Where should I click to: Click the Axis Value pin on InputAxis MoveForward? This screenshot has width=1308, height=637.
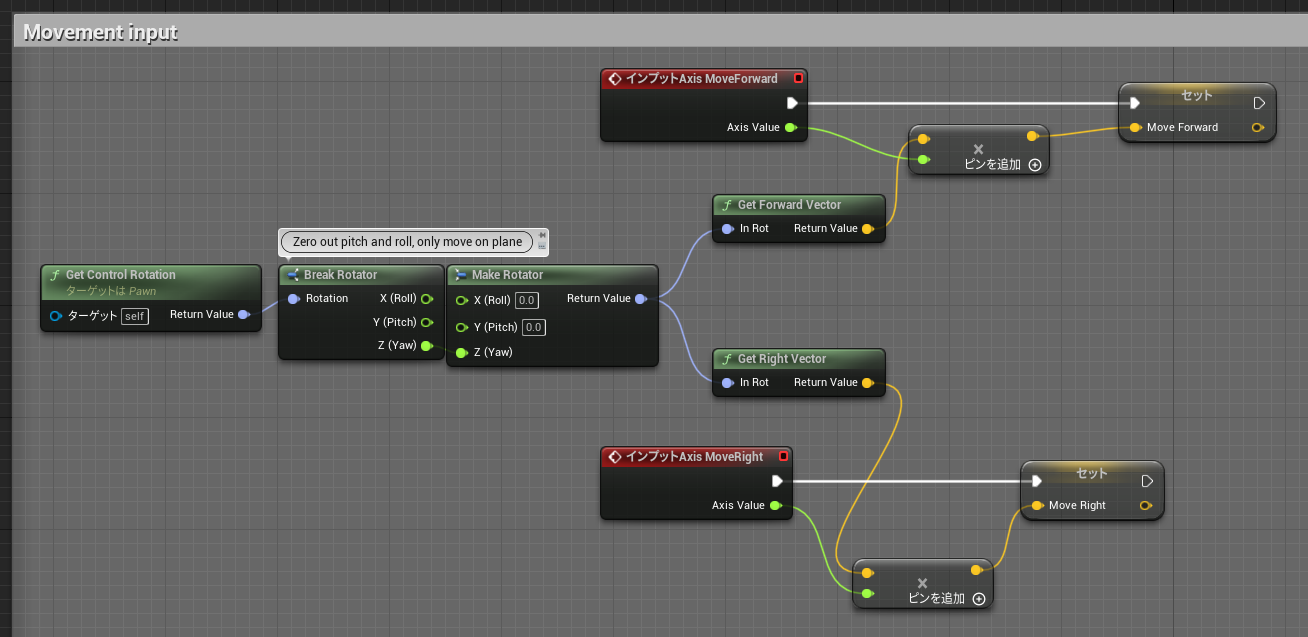[x=790, y=127]
